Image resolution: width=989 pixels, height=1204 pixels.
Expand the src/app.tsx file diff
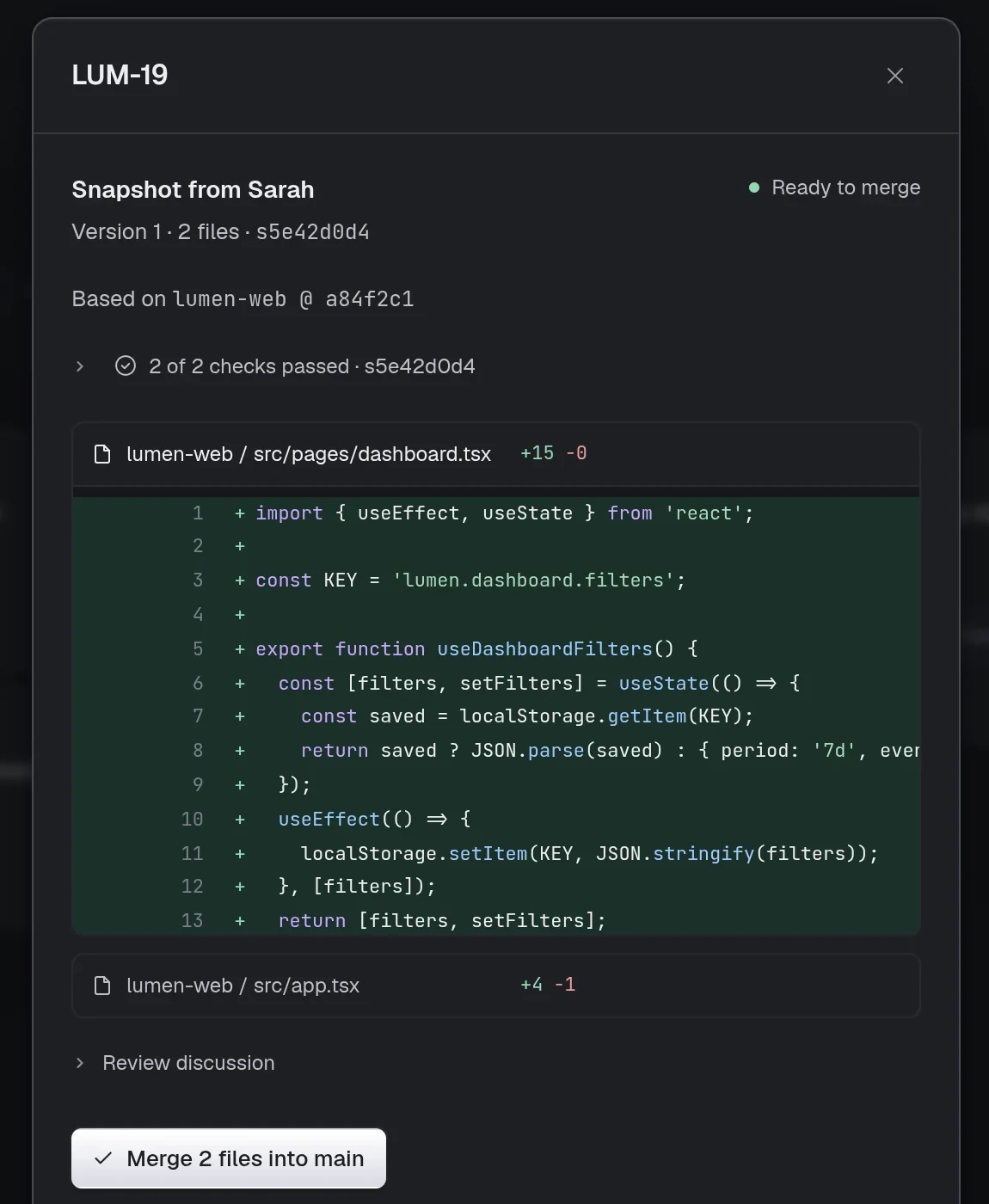(496, 986)
